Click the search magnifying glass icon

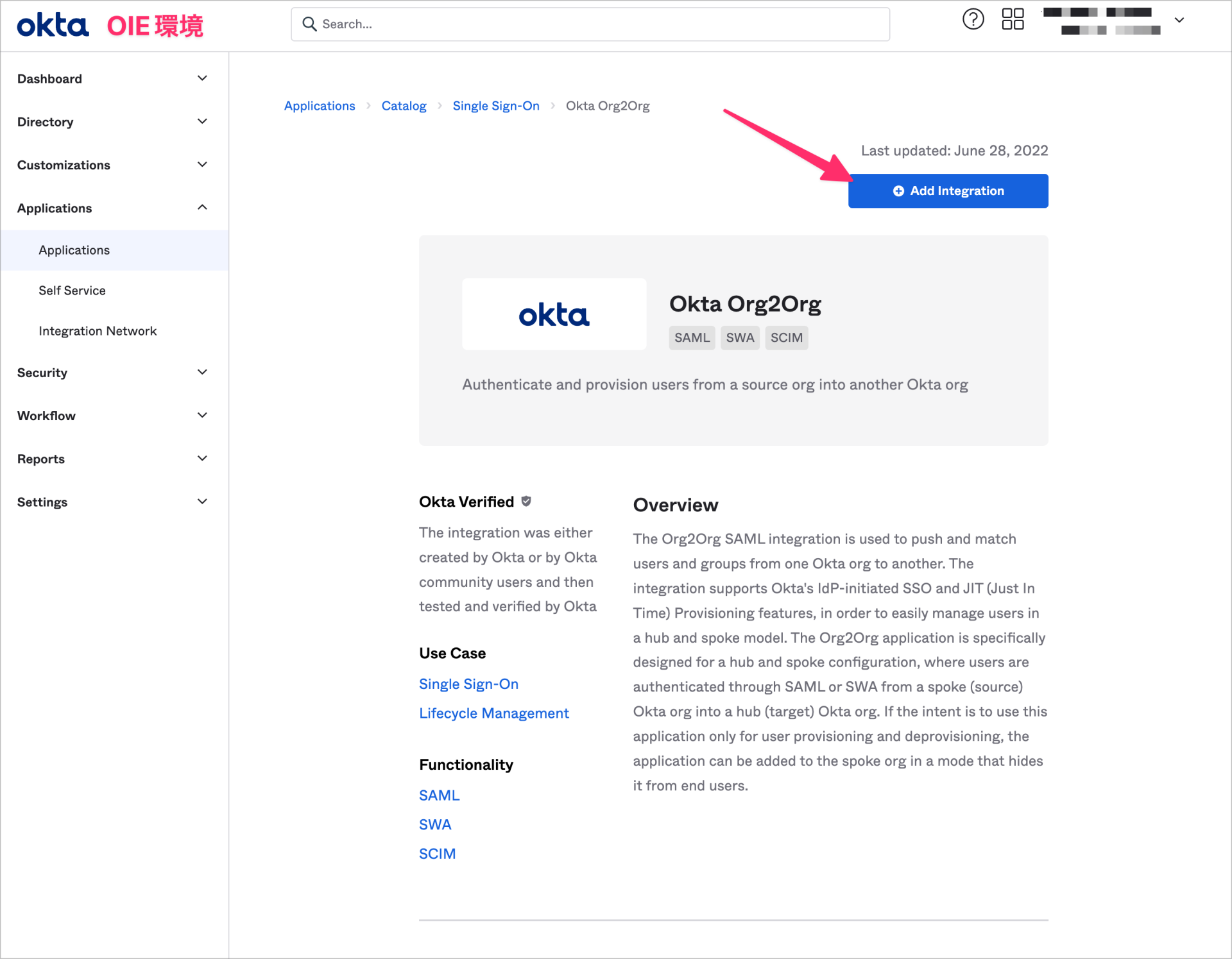310,24
